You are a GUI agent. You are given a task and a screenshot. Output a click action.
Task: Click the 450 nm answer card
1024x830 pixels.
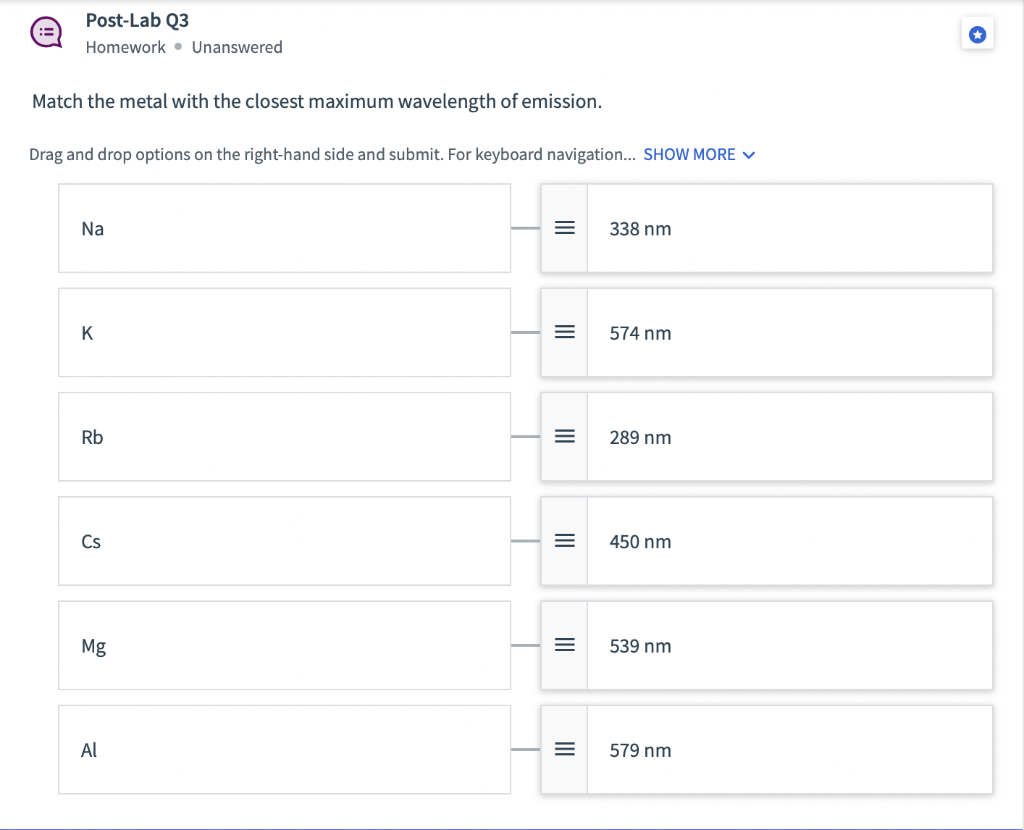[x=788, y=541]
